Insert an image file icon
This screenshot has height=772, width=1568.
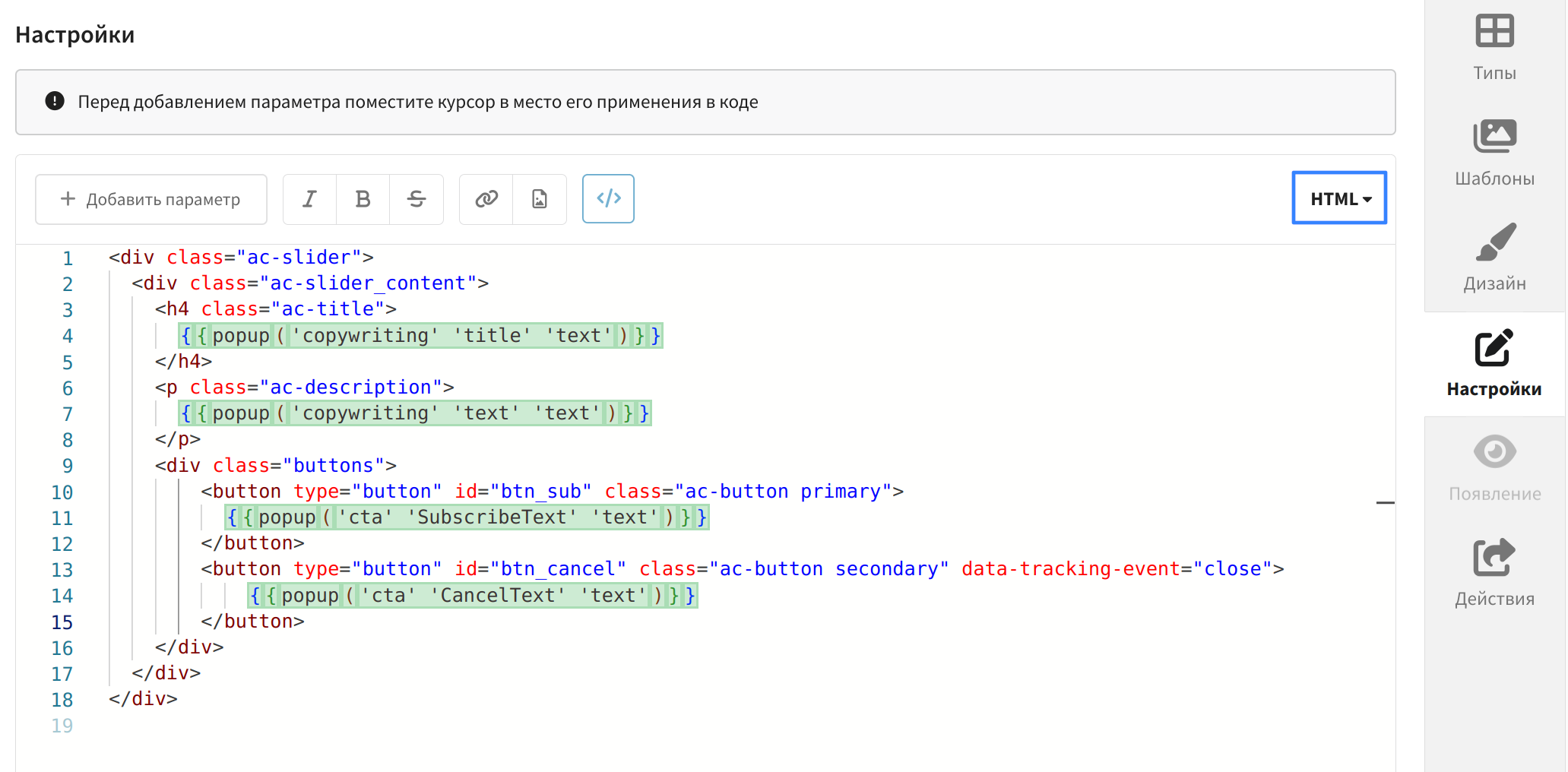click(x=540, y=199)
